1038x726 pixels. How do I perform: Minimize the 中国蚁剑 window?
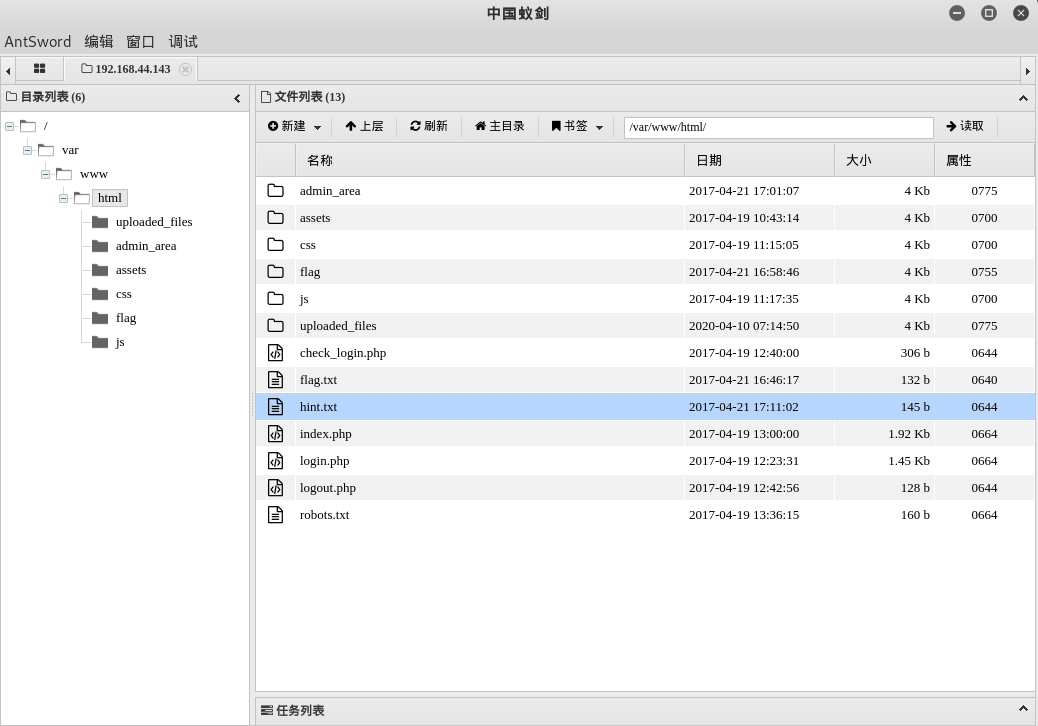pos(957,13)
